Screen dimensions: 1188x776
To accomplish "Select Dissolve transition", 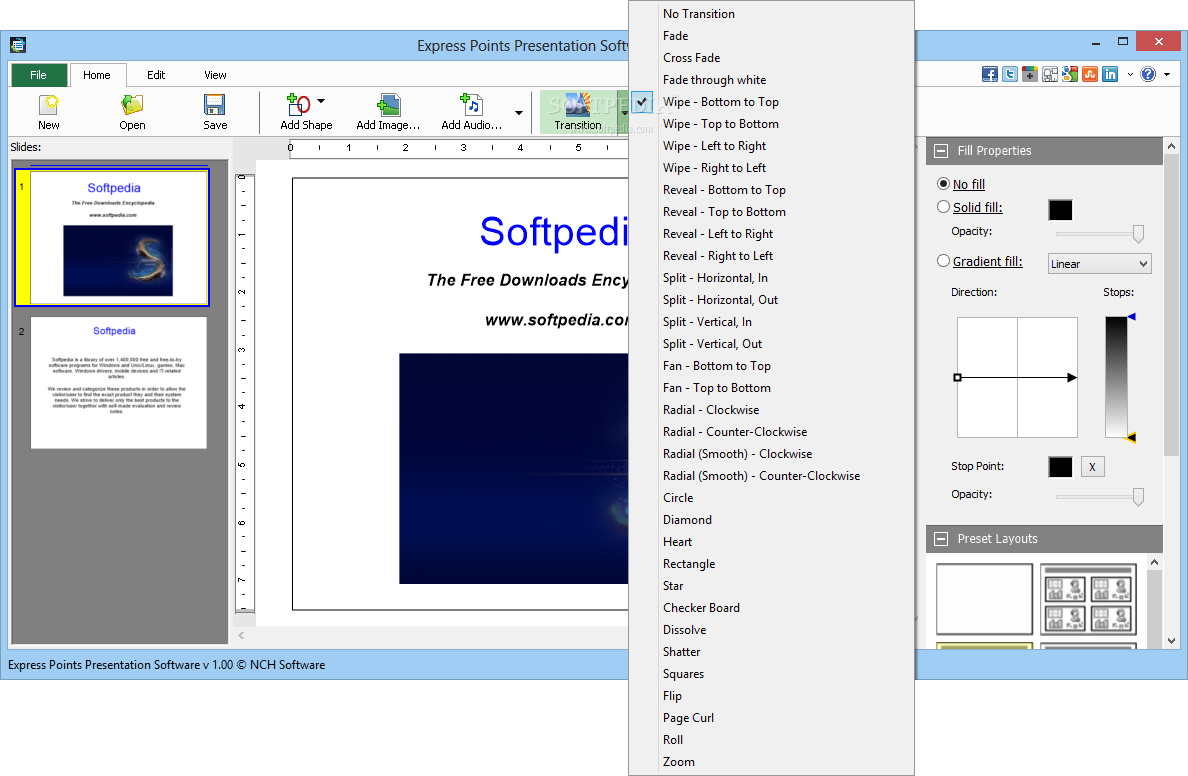I will (x=771, y=629).
